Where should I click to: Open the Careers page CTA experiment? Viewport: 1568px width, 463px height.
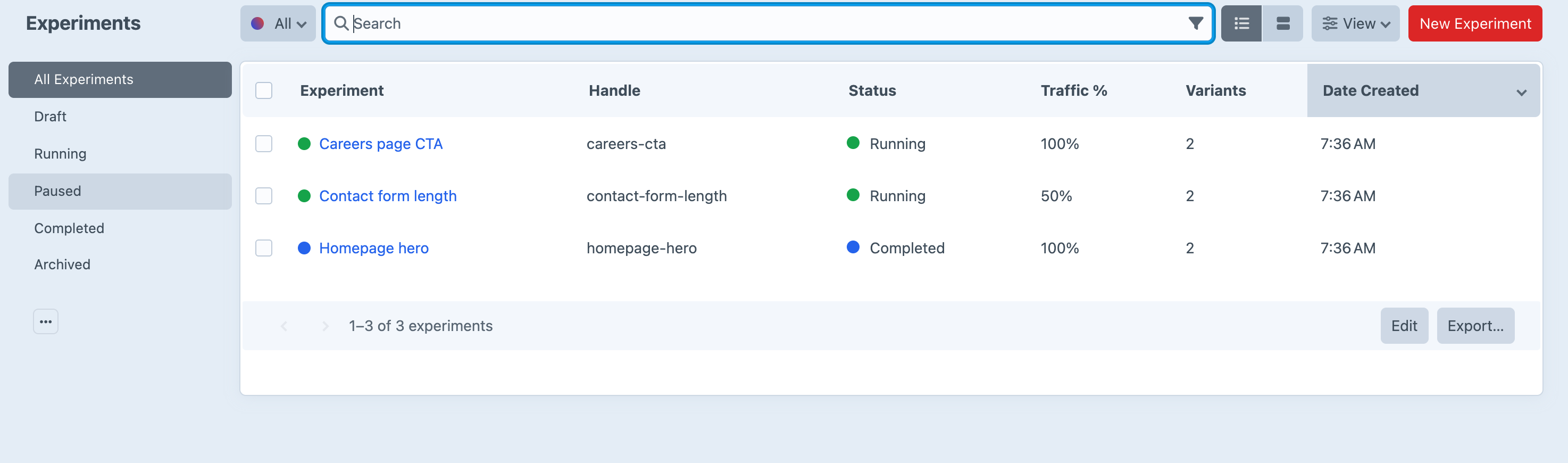pyautogui.click(x=380, y=144)
